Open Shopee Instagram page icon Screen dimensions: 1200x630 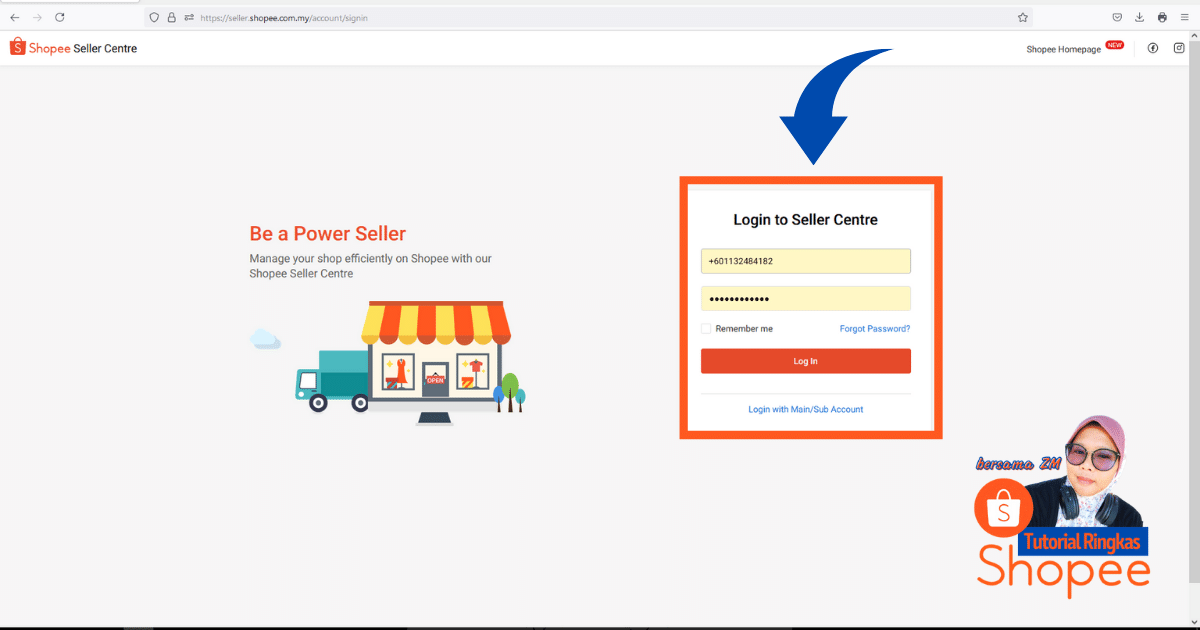(1179, 48)
